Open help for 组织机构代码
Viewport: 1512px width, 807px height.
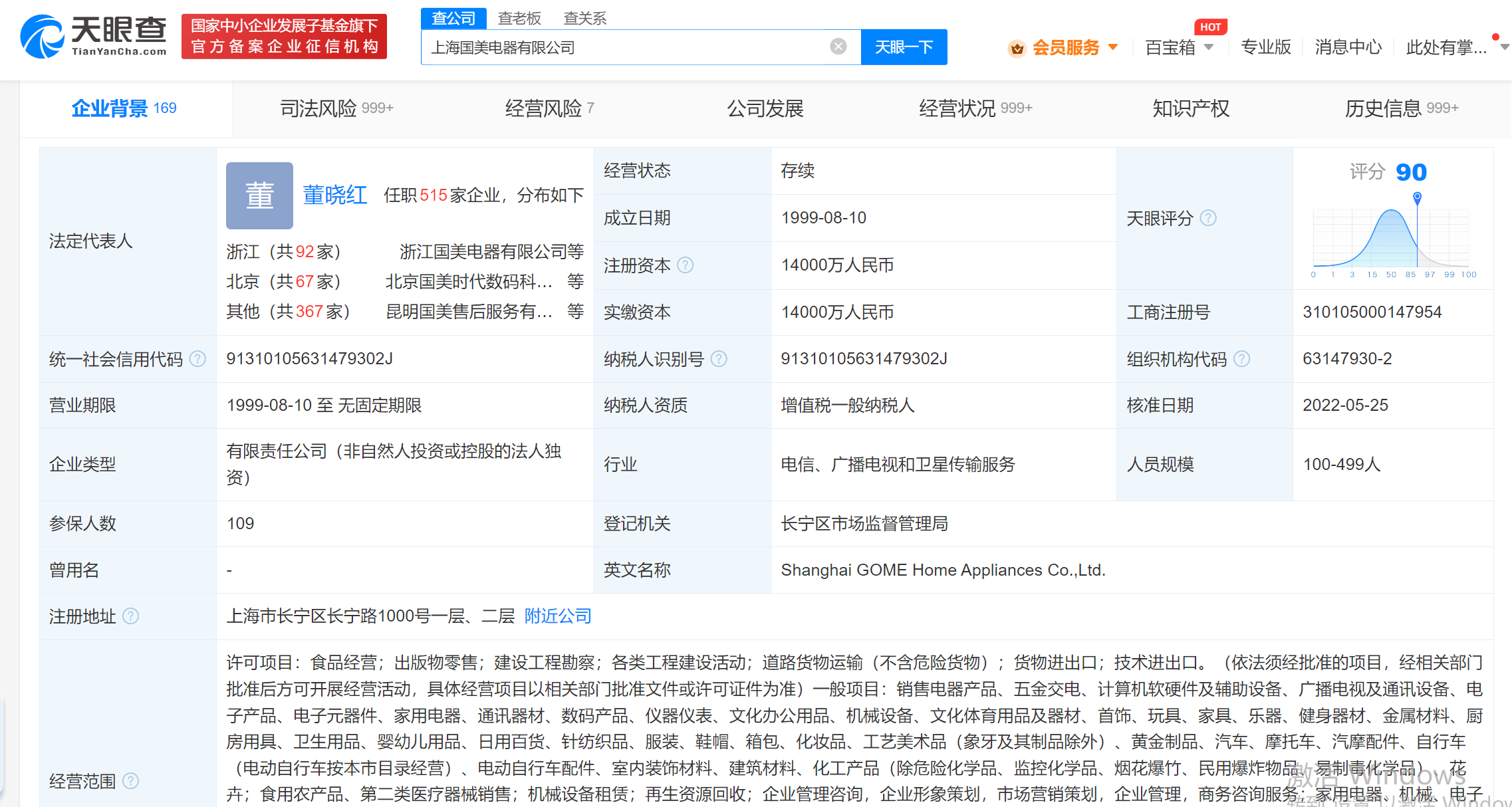(1241, 359)
